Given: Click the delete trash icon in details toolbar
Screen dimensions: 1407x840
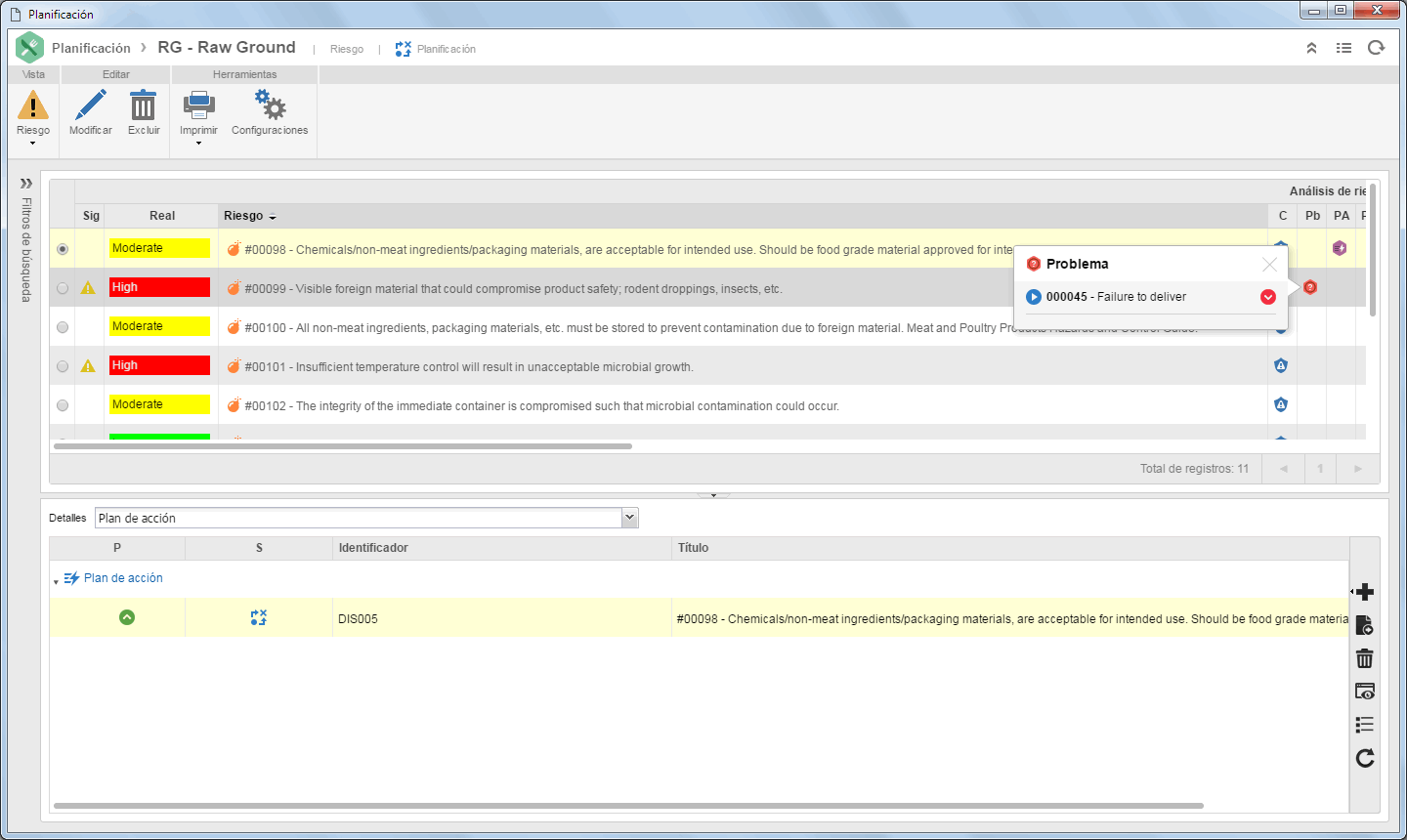Looking at the screenshot, I should (x=1365, y=658).
